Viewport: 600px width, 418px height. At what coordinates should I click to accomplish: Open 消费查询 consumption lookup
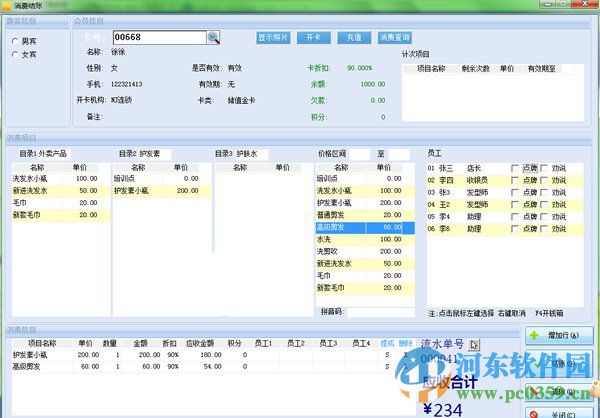click(x=395, y=38)
